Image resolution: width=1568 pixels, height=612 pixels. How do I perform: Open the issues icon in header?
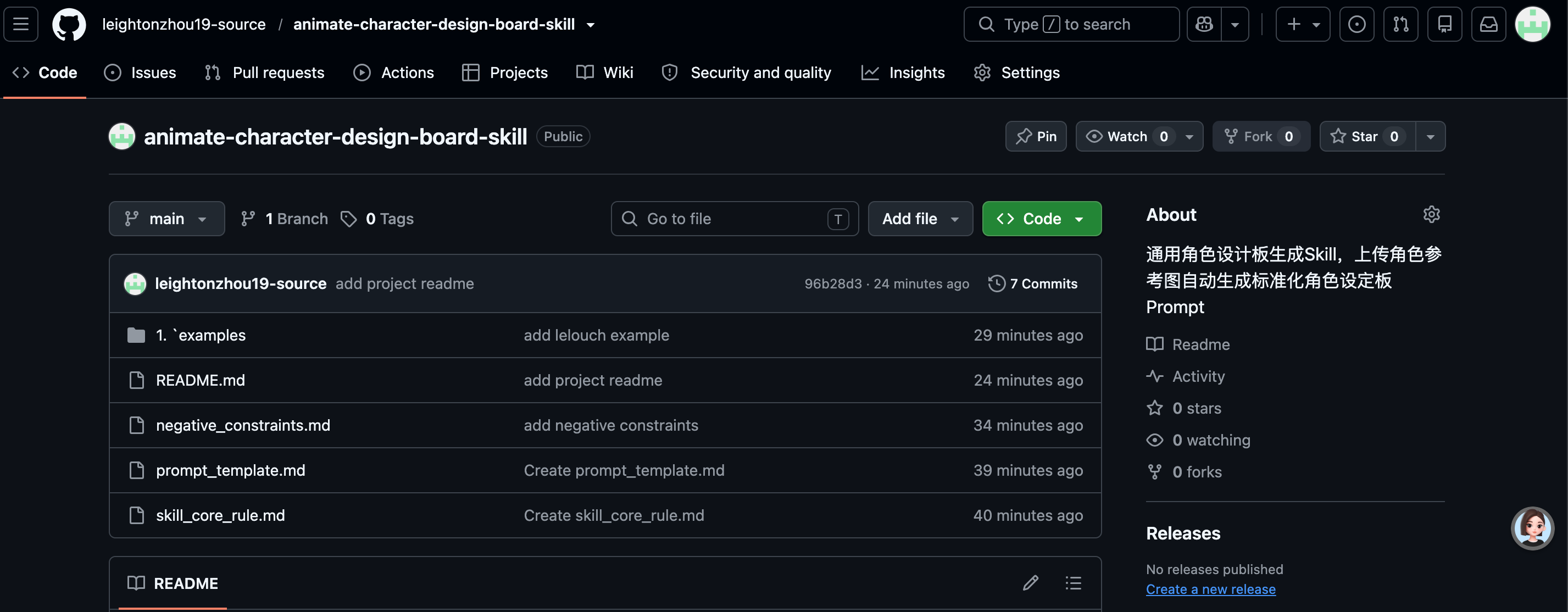click(1357, 24)
